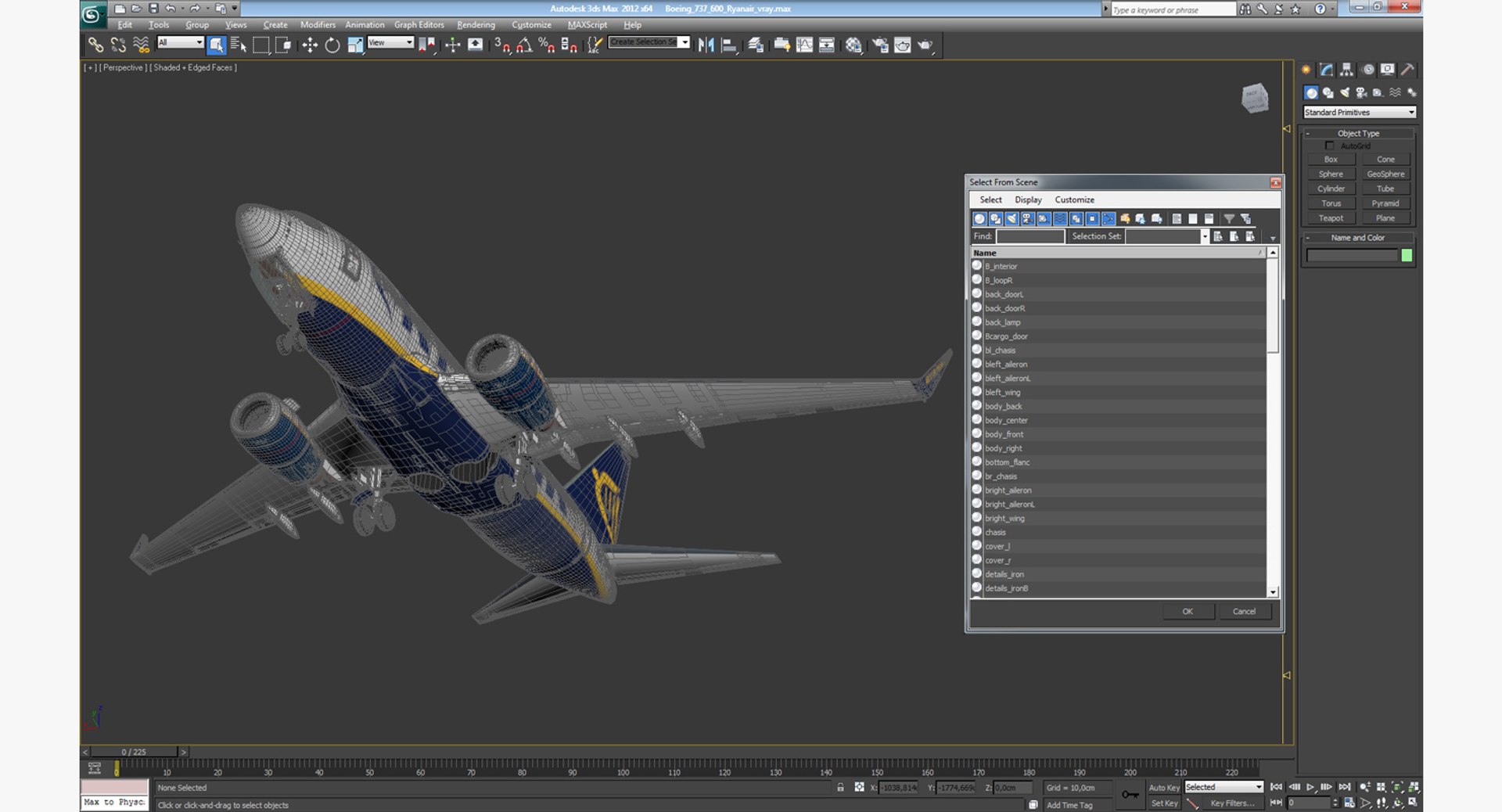Select the Select and Link tool
Viewport: 1502px width, 812px height.
tap(95, 45)
